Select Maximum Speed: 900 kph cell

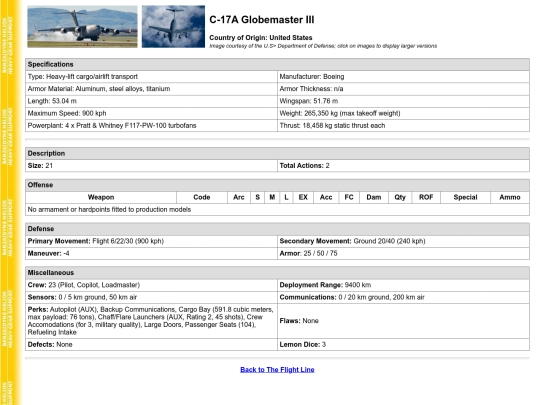(151, 113)
